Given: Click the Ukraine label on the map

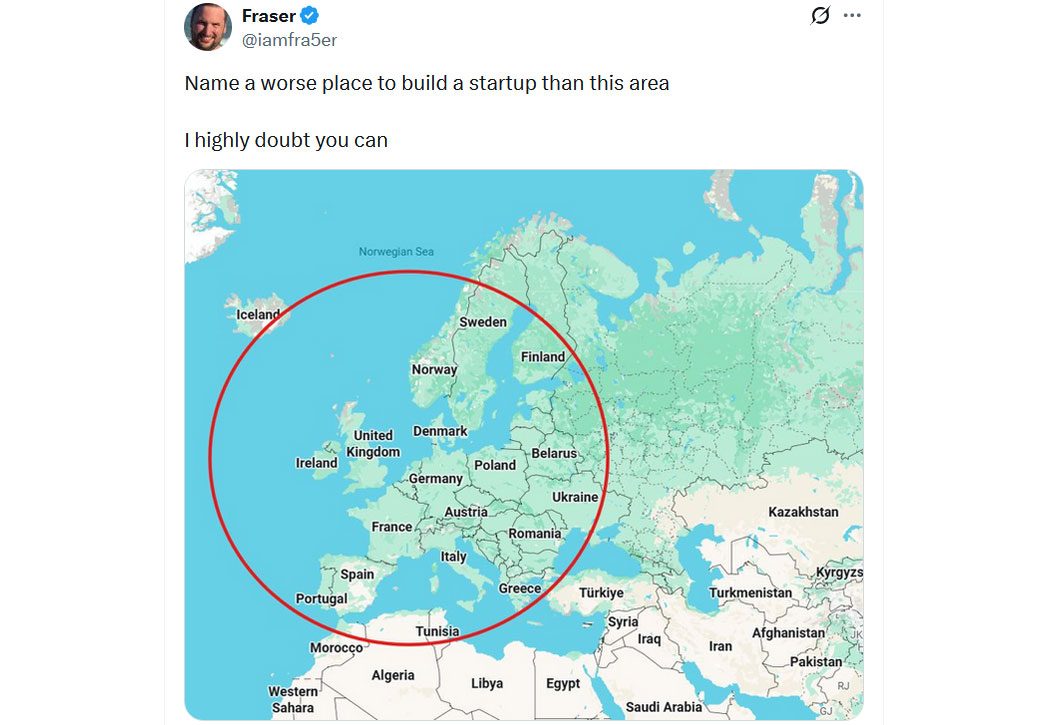Looking at the screenshot, I should coord(575,497).
